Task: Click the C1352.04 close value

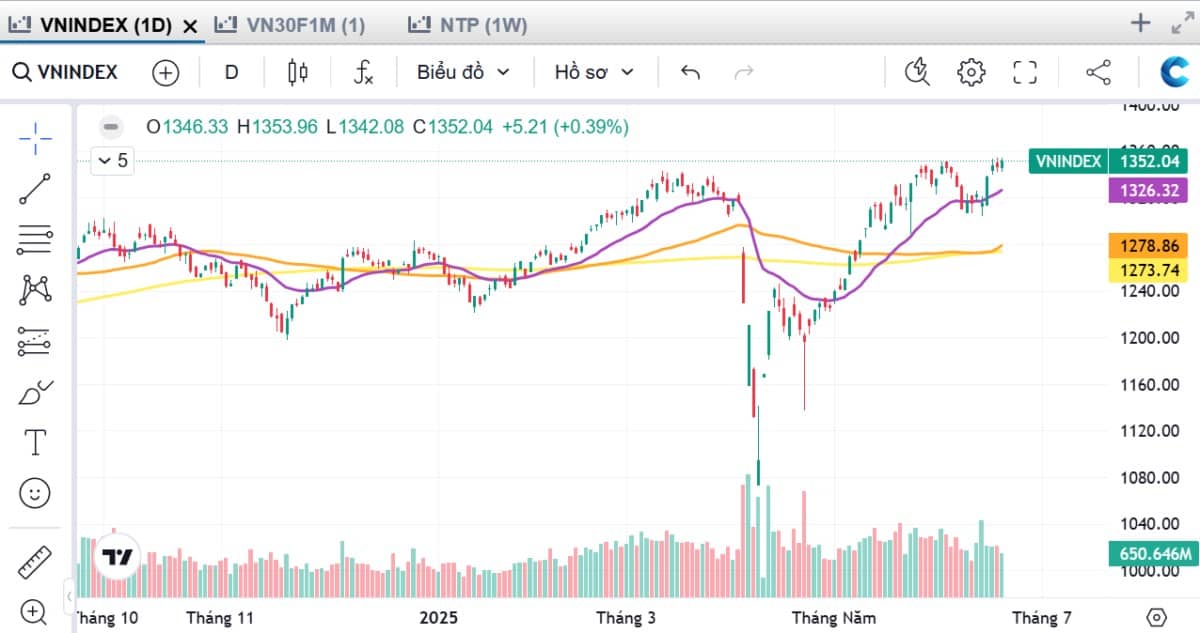Action: (453, 127)
